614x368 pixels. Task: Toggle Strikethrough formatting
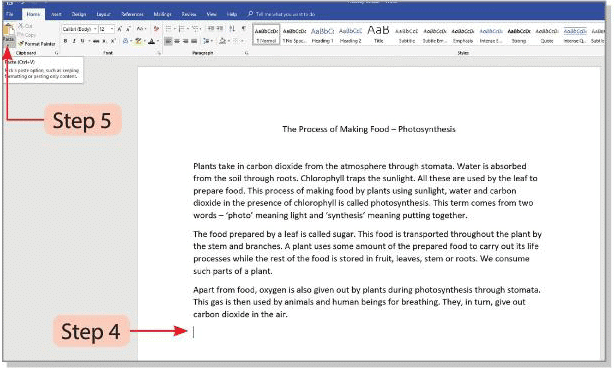point(96,41)
